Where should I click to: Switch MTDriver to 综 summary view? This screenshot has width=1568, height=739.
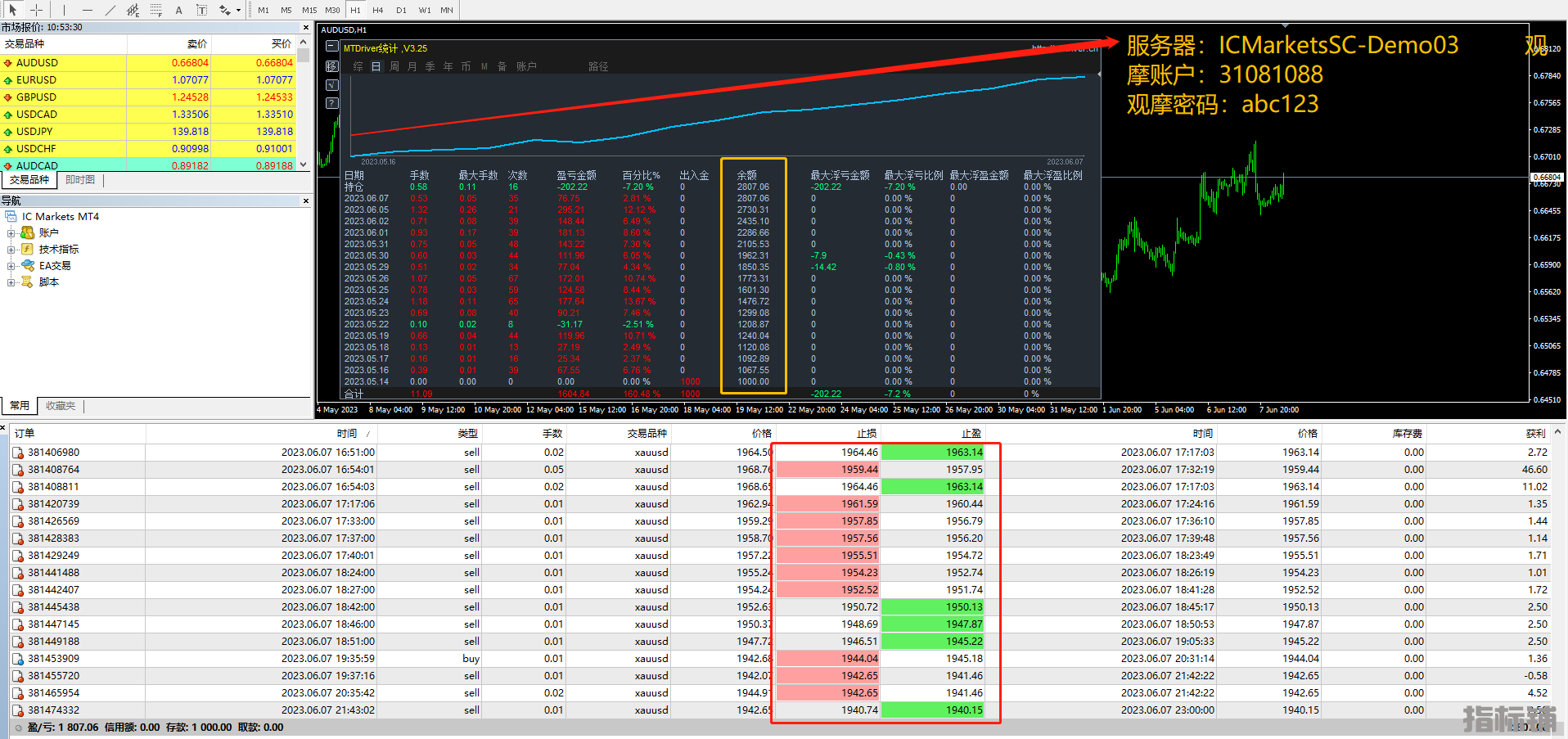(x=358, y=66)
